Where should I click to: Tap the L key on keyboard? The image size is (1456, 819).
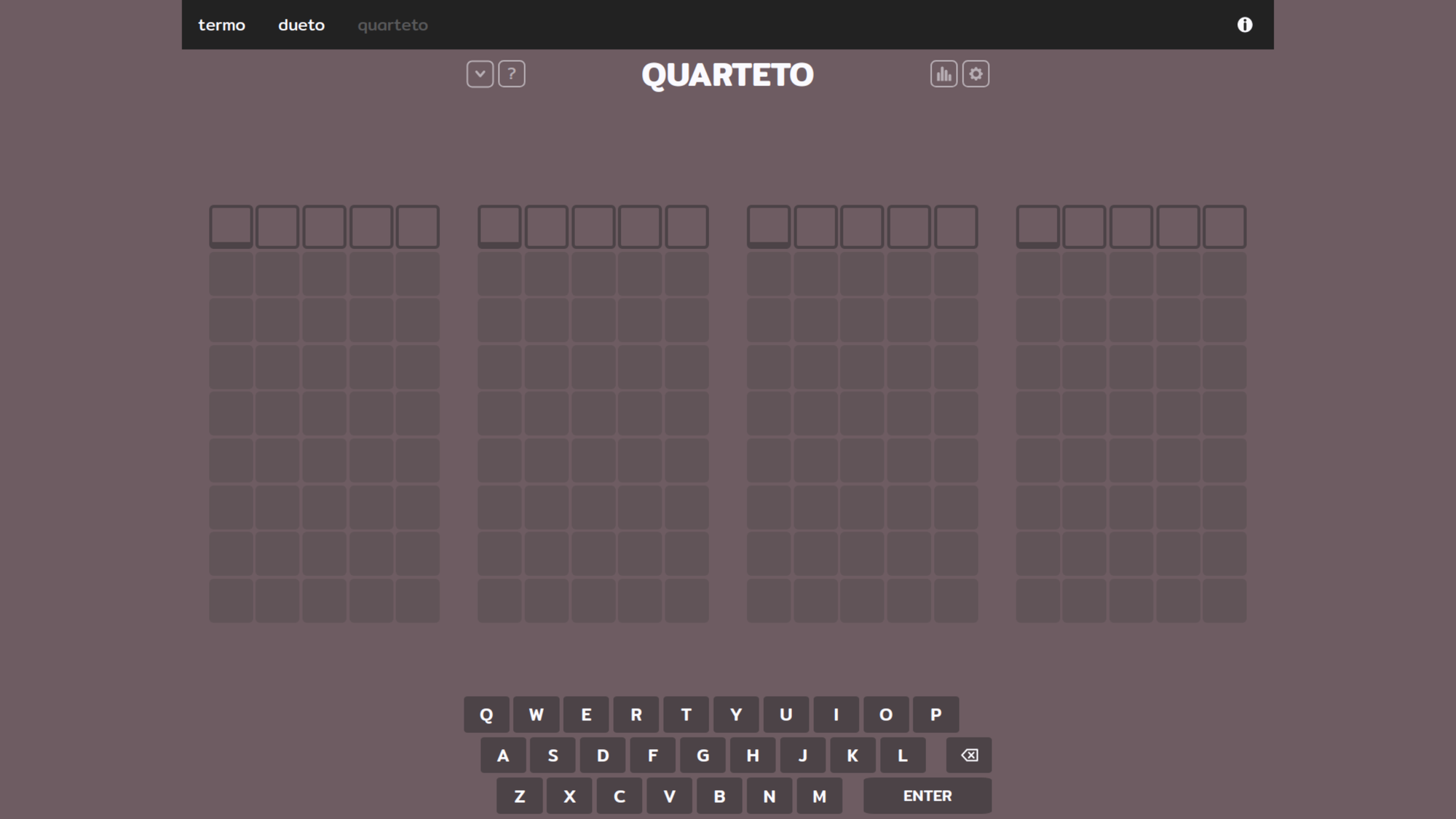(903, 755)
